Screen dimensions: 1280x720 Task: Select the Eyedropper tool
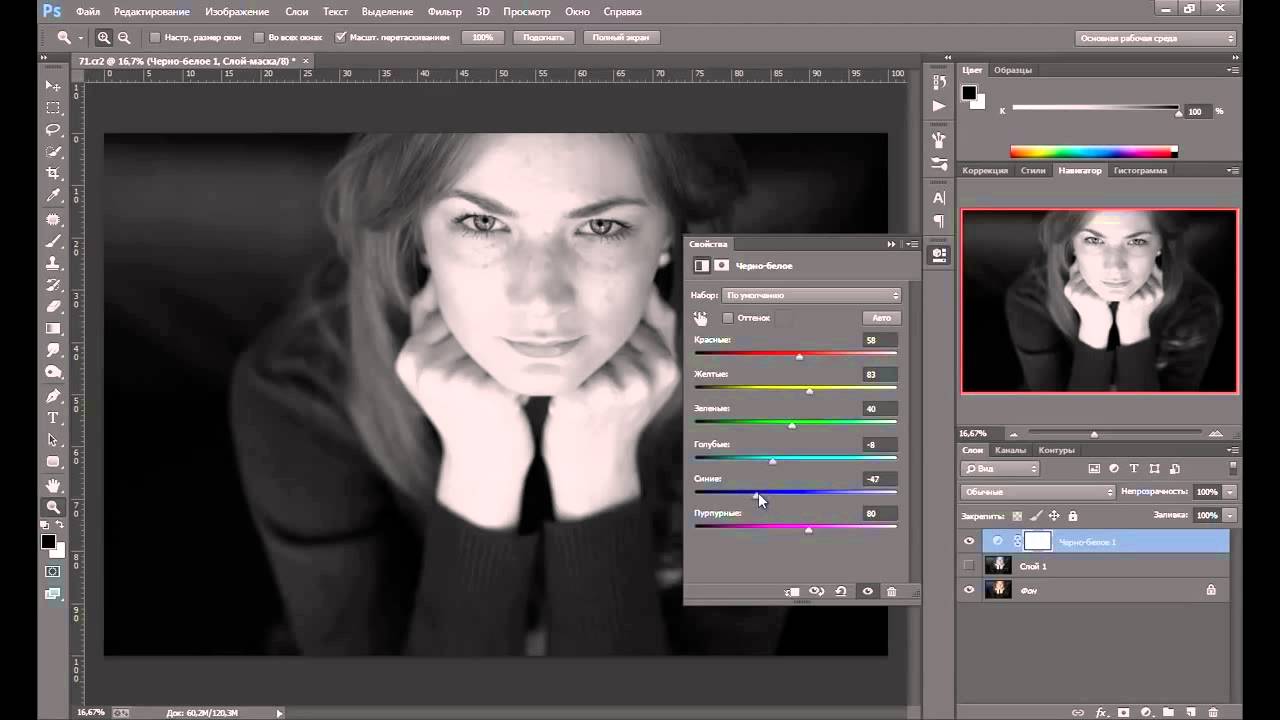pyautogui.click(x=54, y=196)
